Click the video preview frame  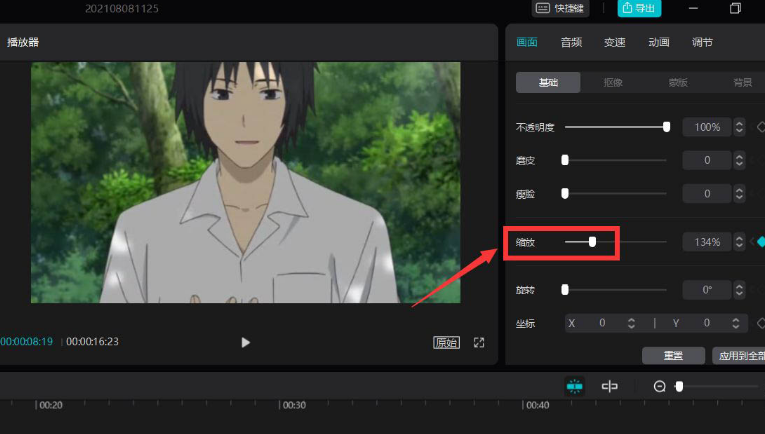pos(245,182)
